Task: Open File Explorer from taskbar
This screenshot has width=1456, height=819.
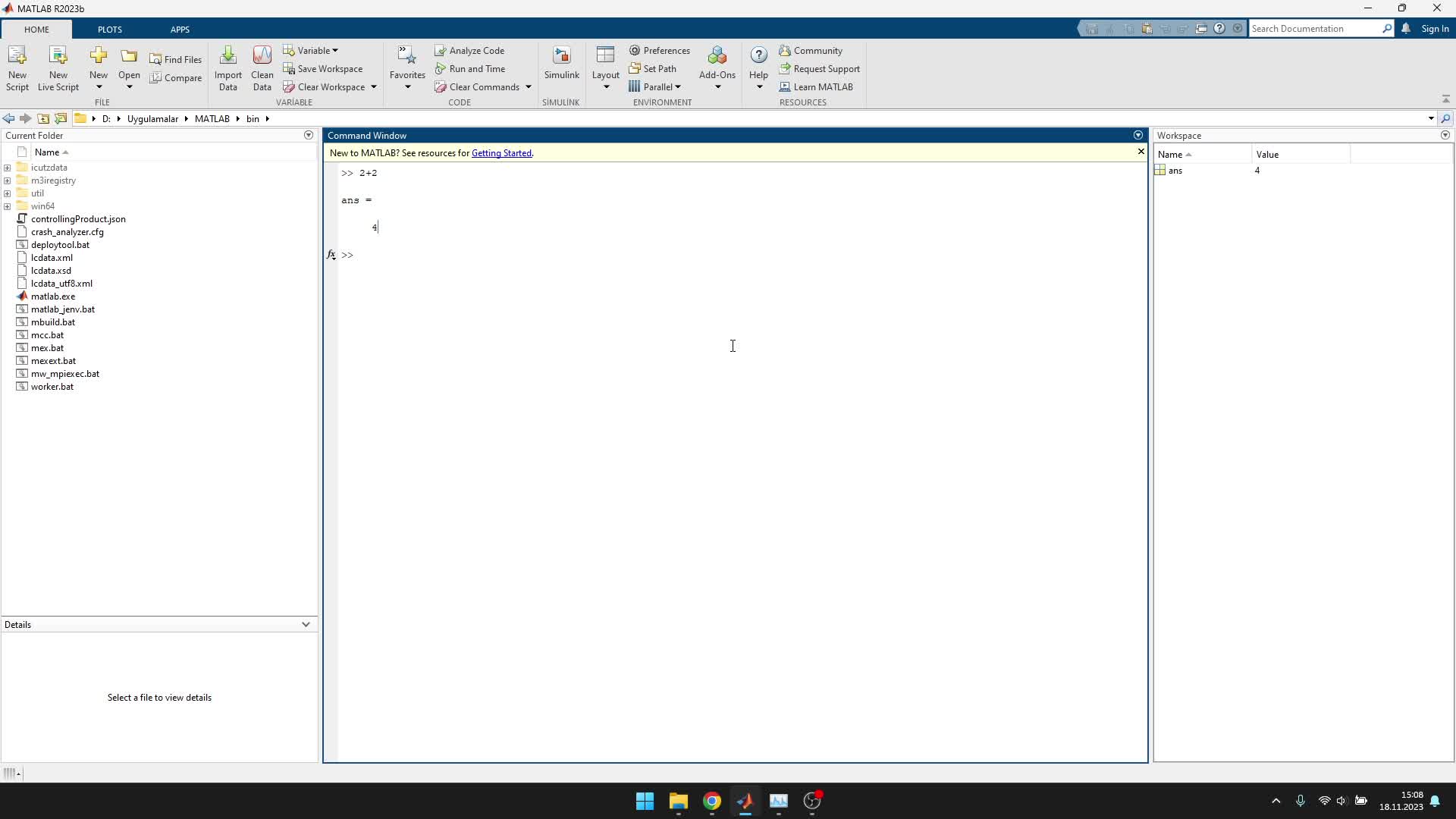Action: click(678, 802)
